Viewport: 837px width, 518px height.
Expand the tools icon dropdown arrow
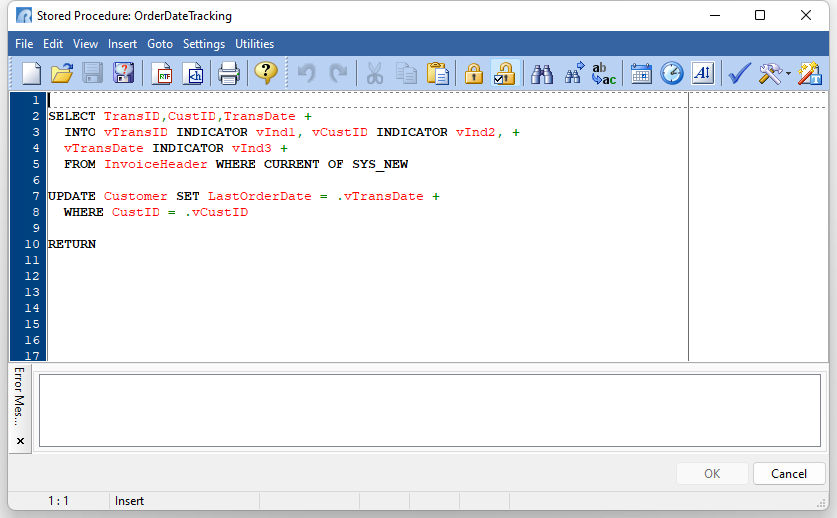click(x=788, y=74)
